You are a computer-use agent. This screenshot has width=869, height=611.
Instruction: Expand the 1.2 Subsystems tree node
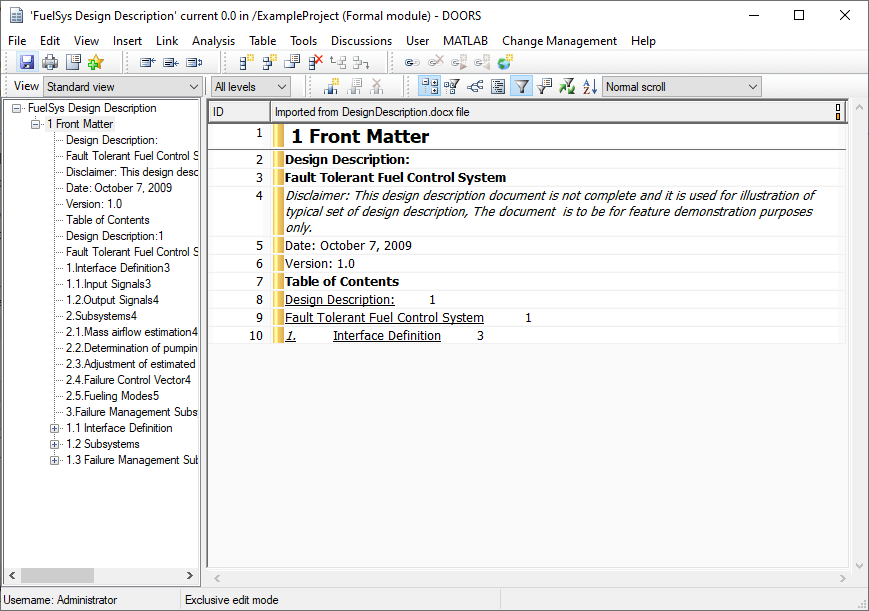pyautogui.click(x=55, y=444)
